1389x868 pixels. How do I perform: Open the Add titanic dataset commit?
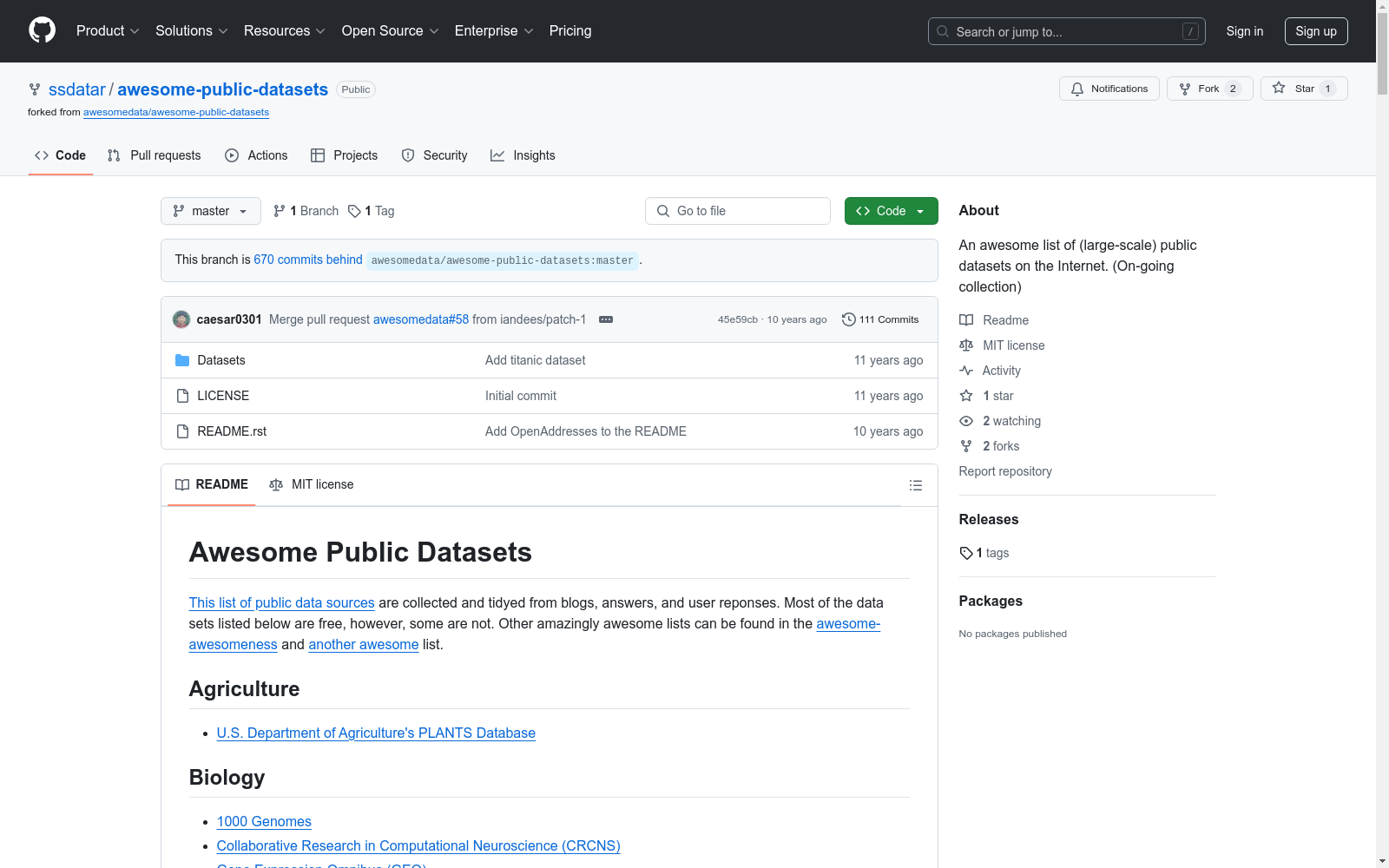pyautogui.click(x=536, y=360)
